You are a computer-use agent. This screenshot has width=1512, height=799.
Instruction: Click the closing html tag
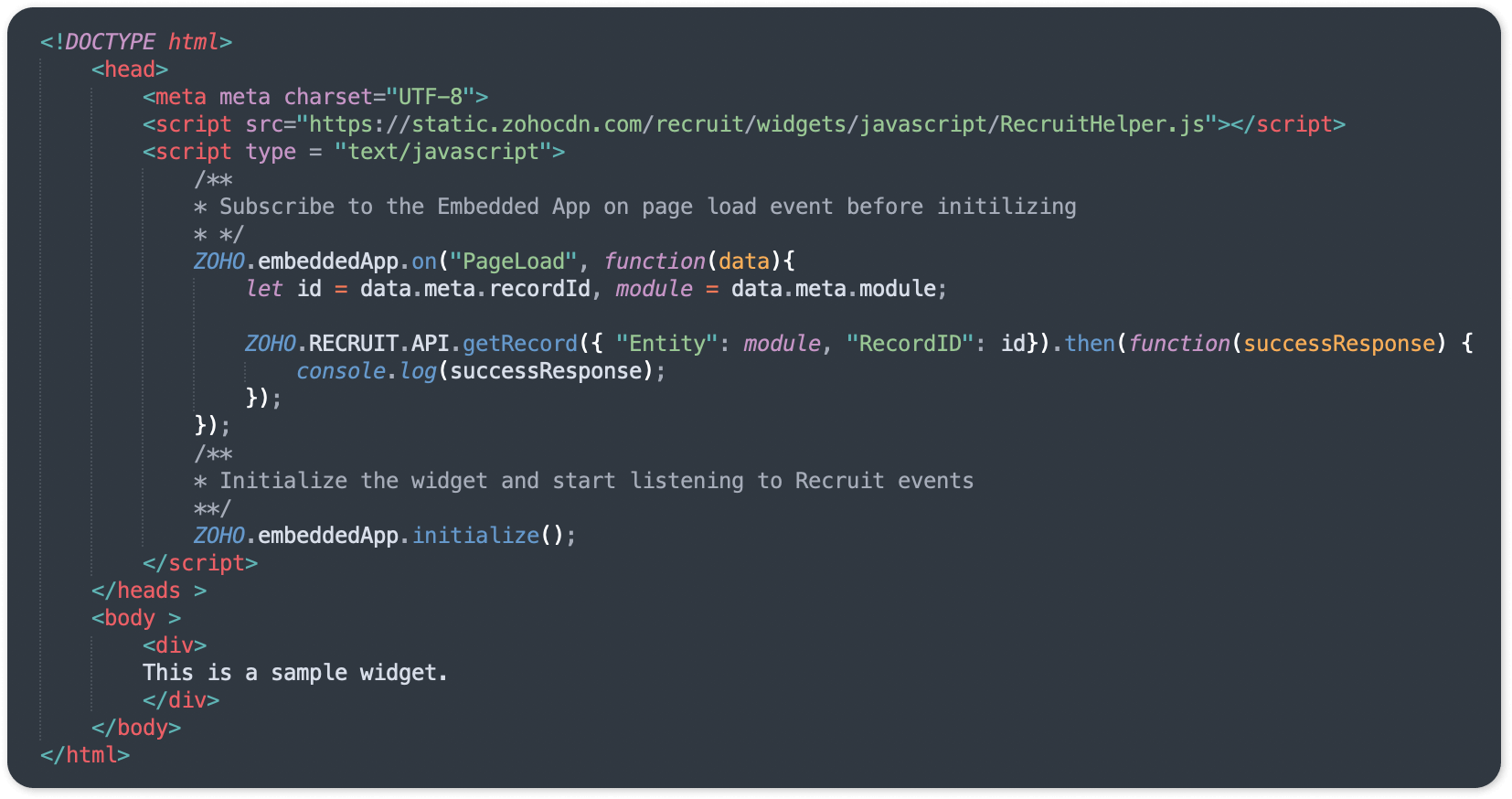point(85,755)
